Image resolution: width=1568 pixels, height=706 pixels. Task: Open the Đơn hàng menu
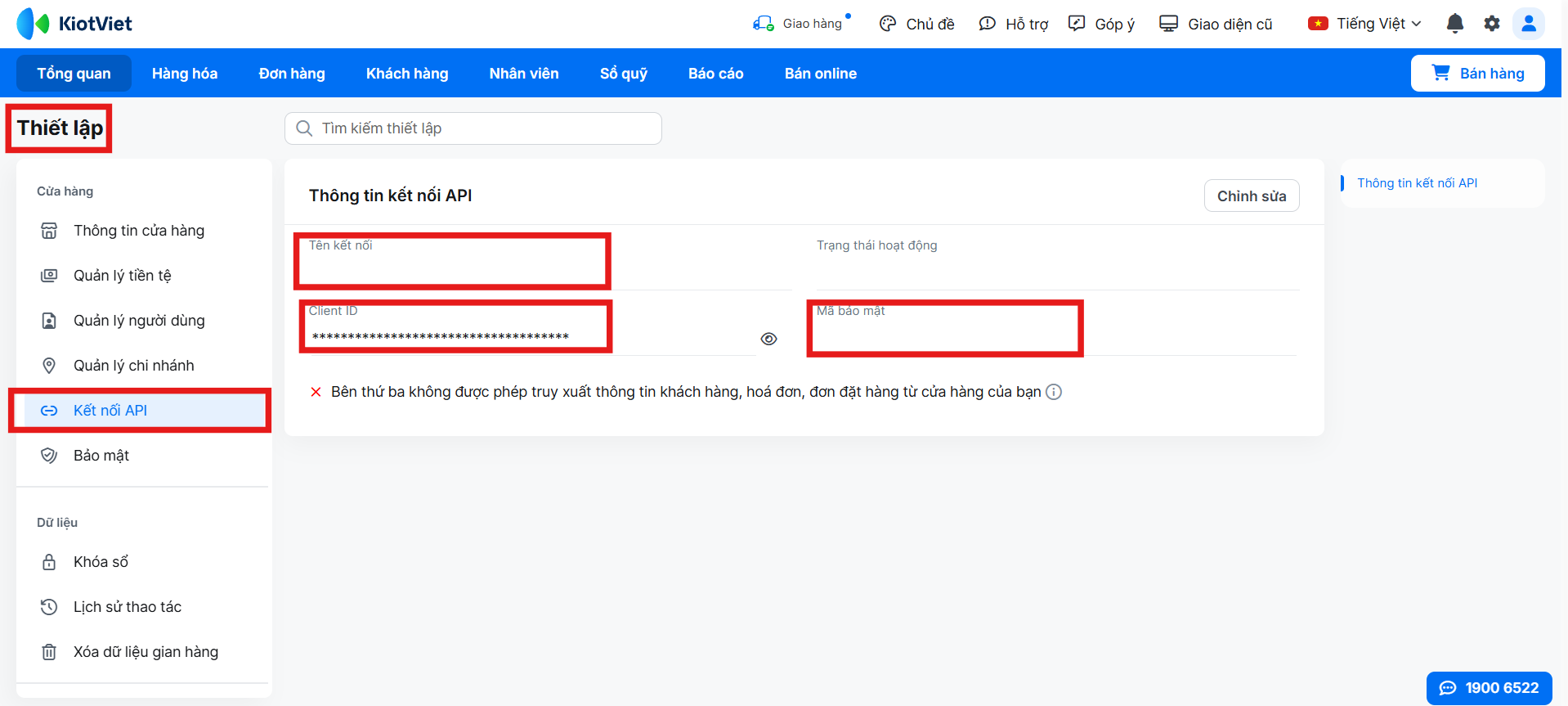point(292,74)
